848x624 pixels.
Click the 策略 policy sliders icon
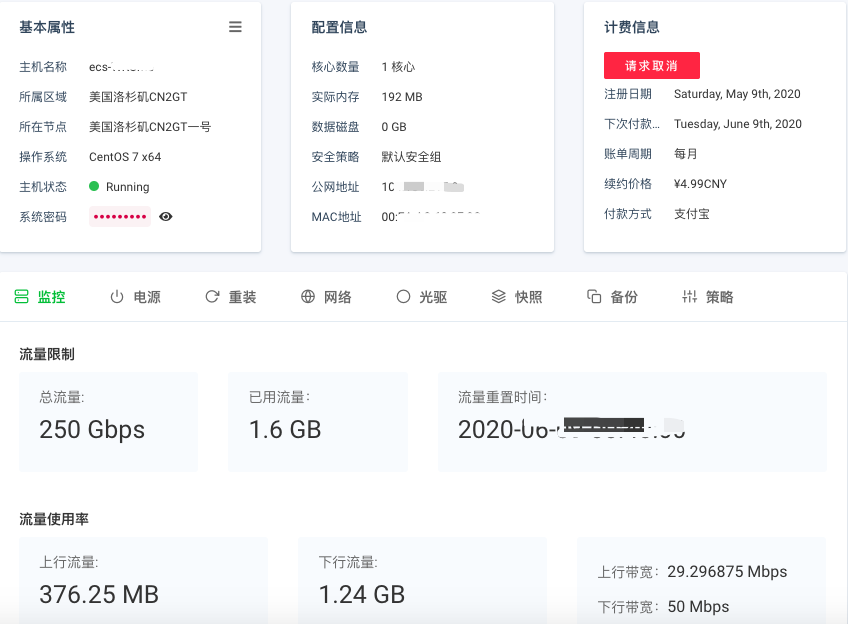[x=689, y=297]
